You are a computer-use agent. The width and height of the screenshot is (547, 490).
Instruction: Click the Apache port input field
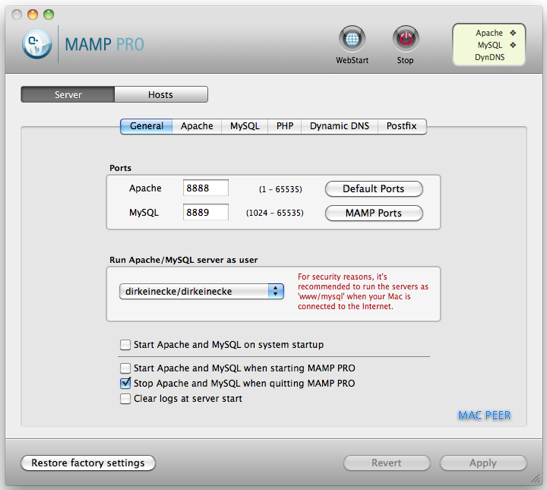tap(206, 188)
